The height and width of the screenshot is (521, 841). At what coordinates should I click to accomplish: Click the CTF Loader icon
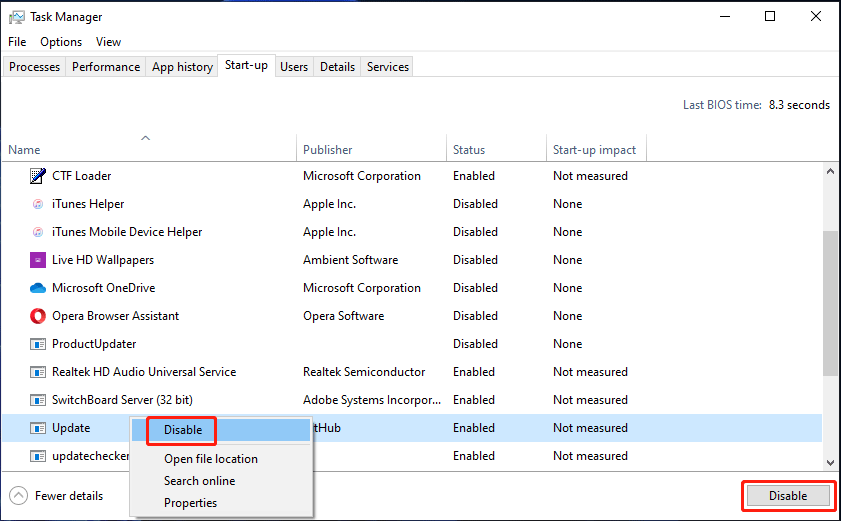pos(38,176)
